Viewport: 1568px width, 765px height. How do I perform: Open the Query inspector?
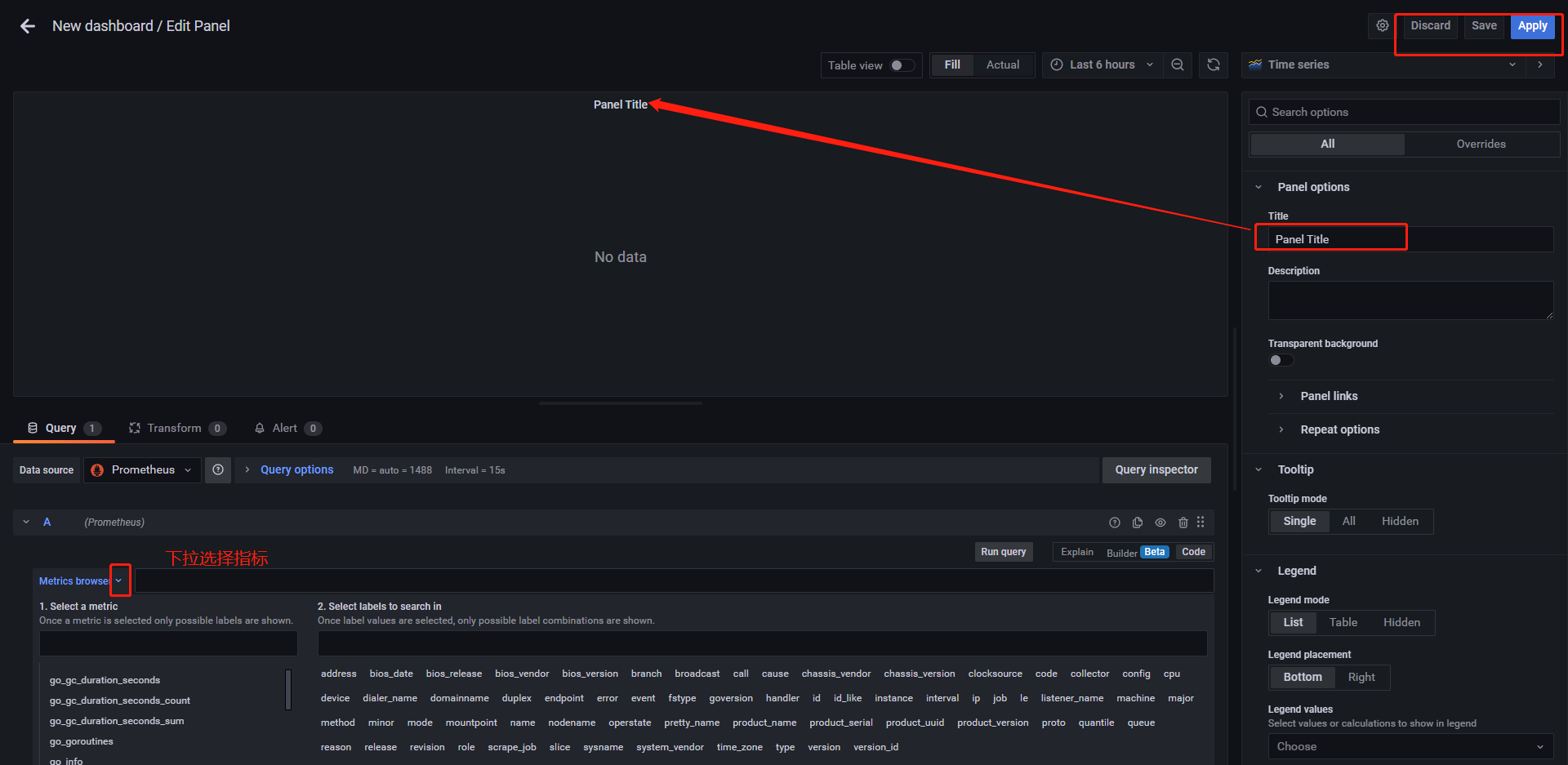pos(1156,469)
